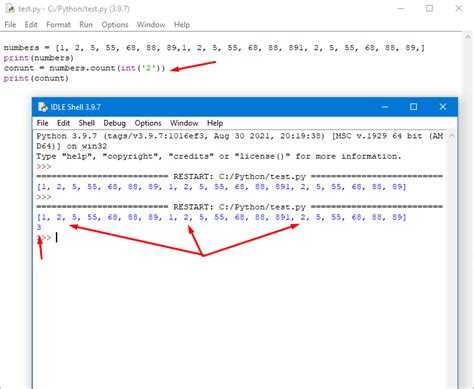Click the numbers.count code line in editor
This screenshot has width=474, height=389.
coord(84,68)
